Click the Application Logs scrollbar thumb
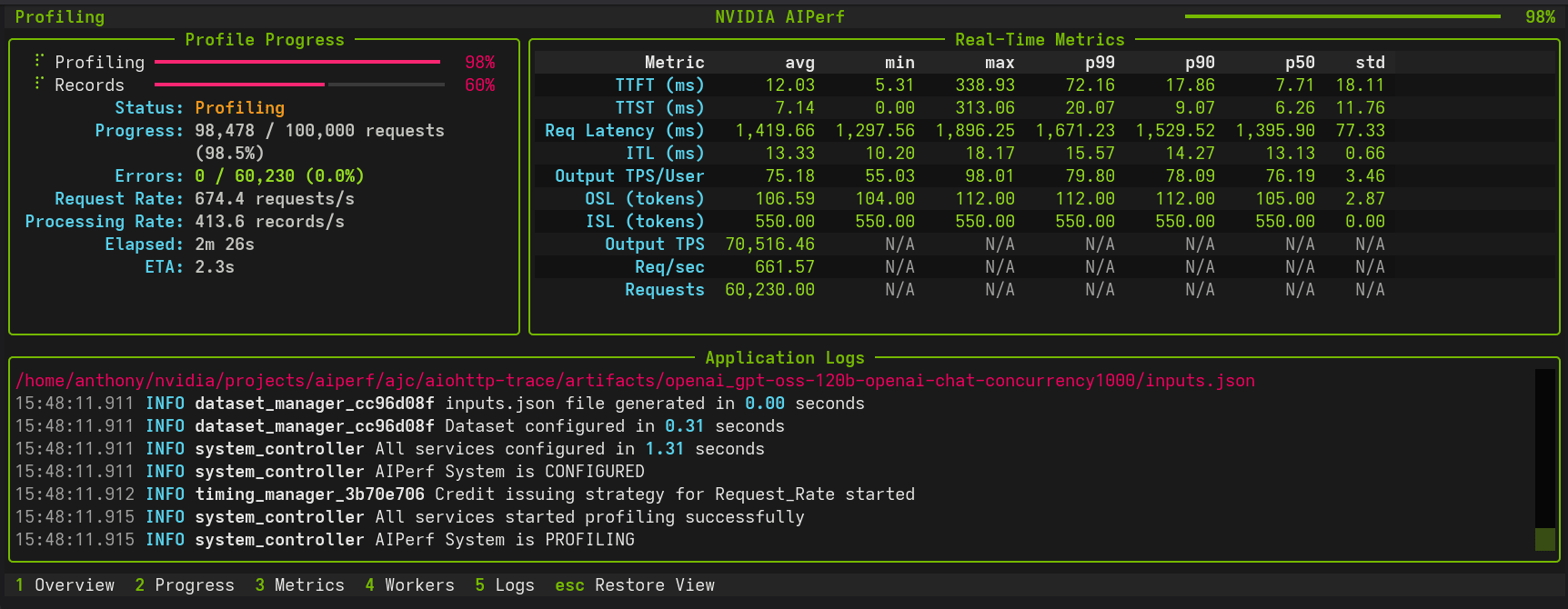1568x609 pixels. coord(1544,539)
